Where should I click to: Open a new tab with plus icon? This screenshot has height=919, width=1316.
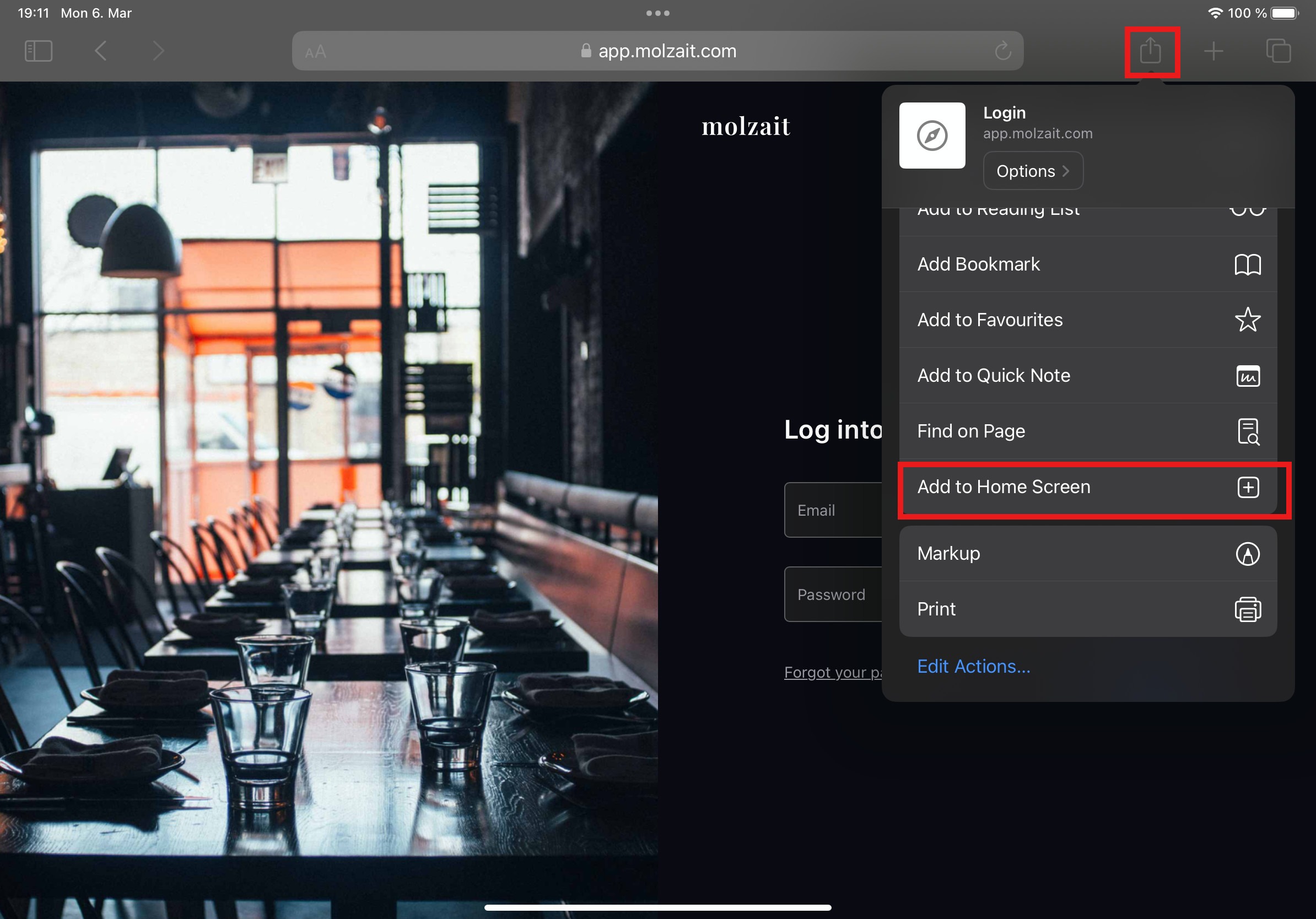pos(1213,51)
